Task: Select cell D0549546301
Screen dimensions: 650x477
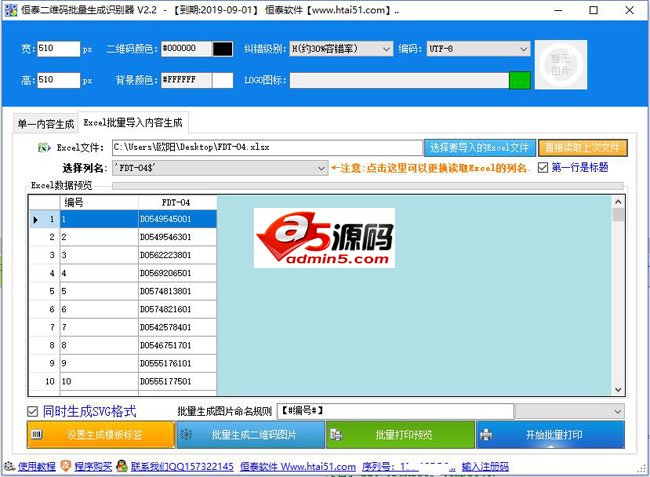Action: 177,237
